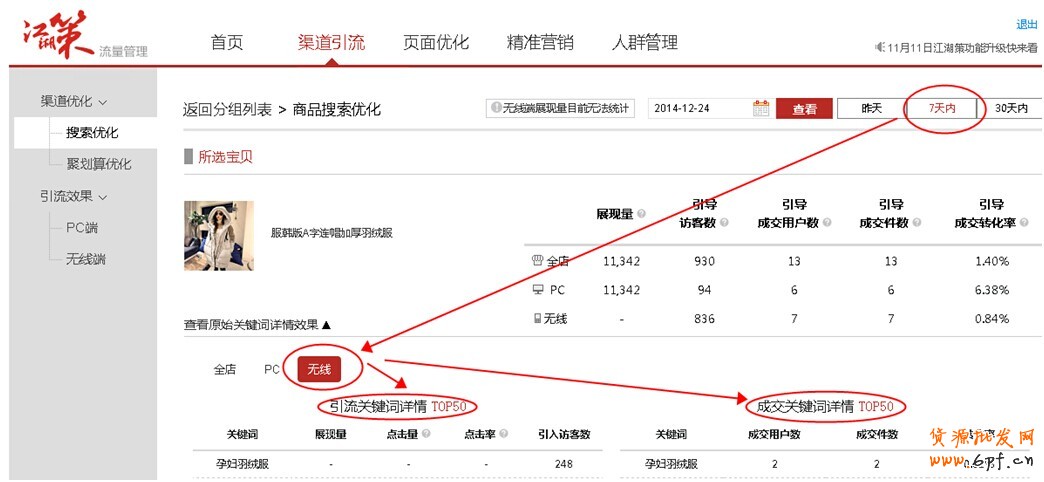The image size is (1044, 482).
Task: Click the help icon next to 点击率
Action: point(502,434)
